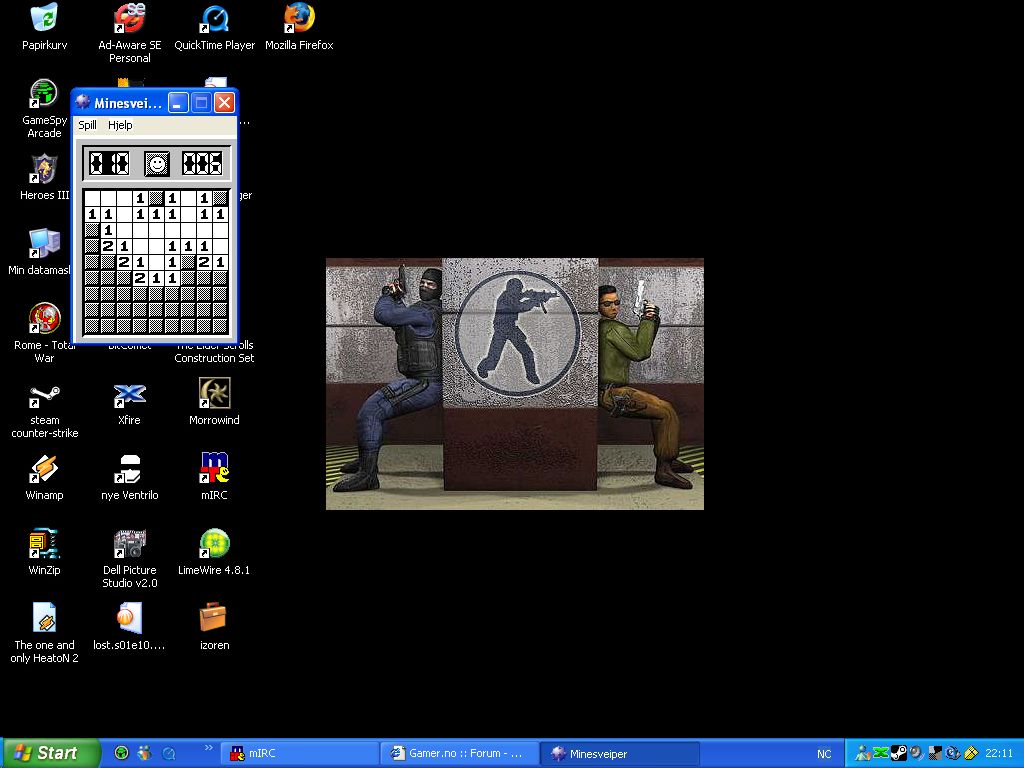Select izoren briefcase icon

point(214,627)
